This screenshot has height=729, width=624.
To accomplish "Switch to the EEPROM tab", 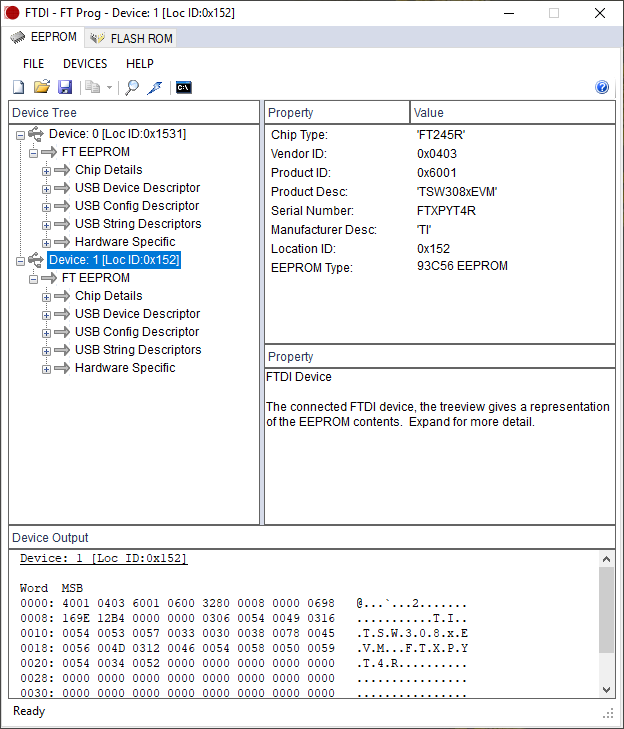I will [x=43, y=37].
